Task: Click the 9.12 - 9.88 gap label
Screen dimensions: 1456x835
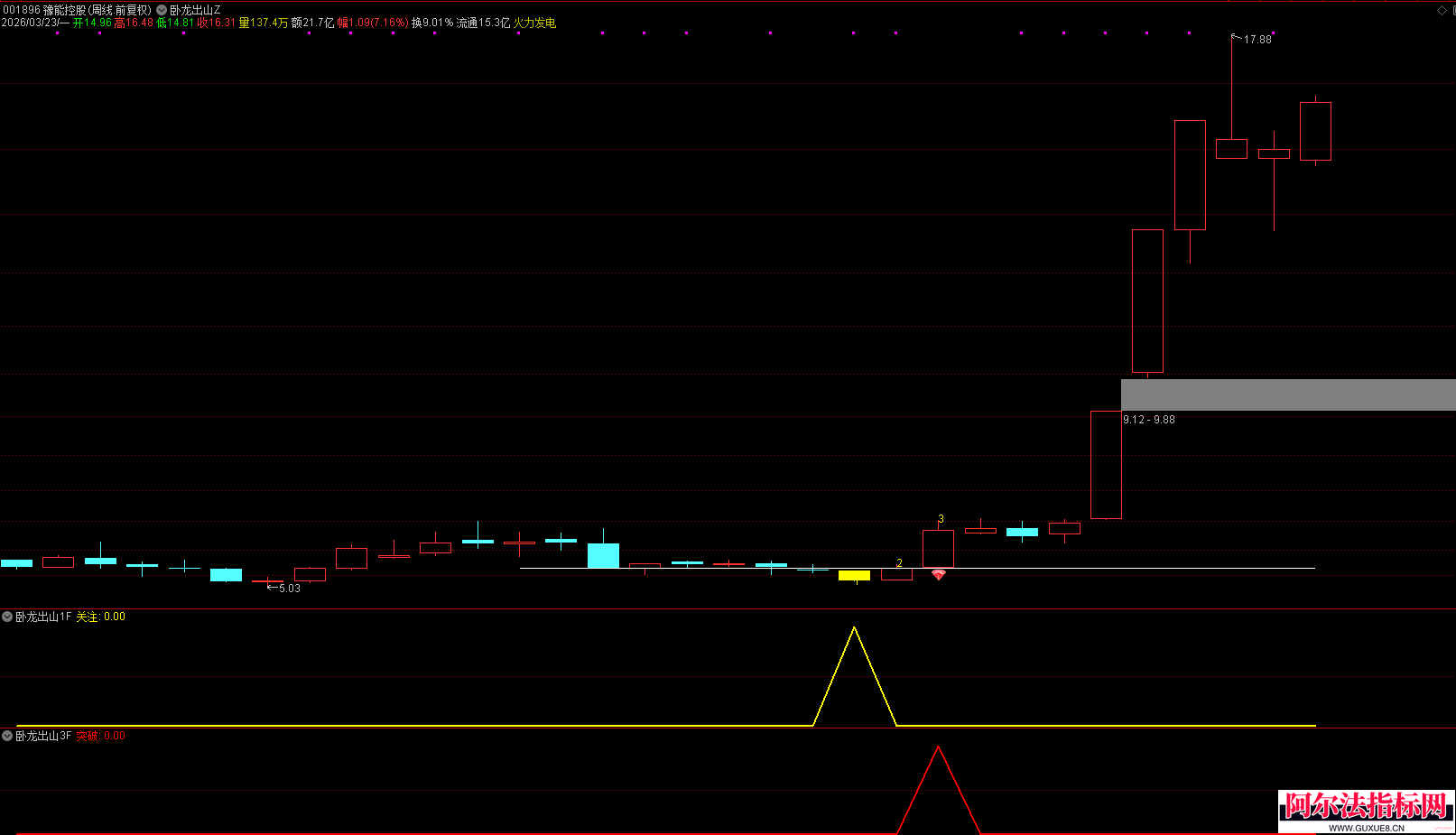Action: click(1149, 420)
